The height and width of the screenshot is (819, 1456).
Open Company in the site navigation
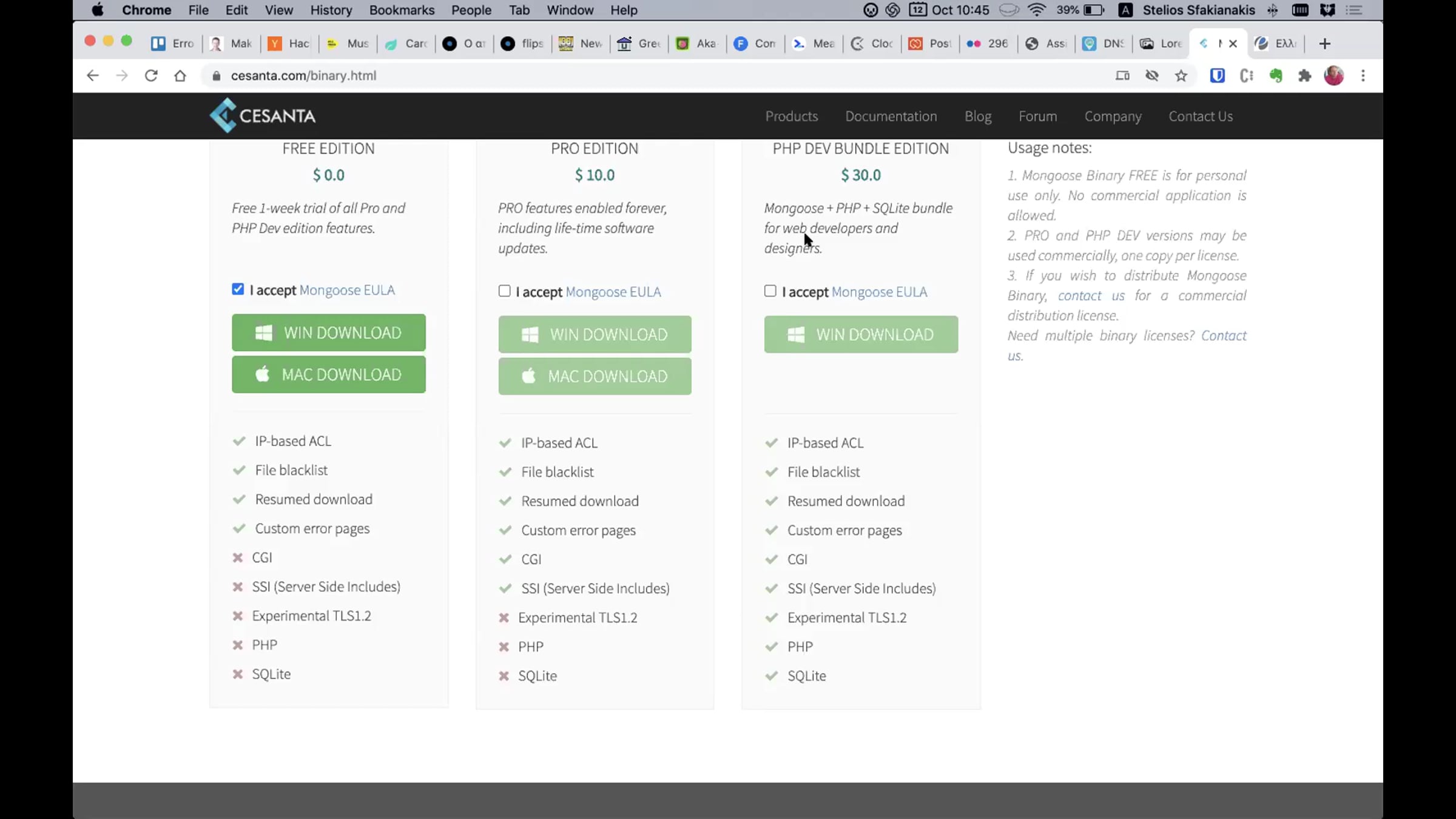coord(1113,116)
